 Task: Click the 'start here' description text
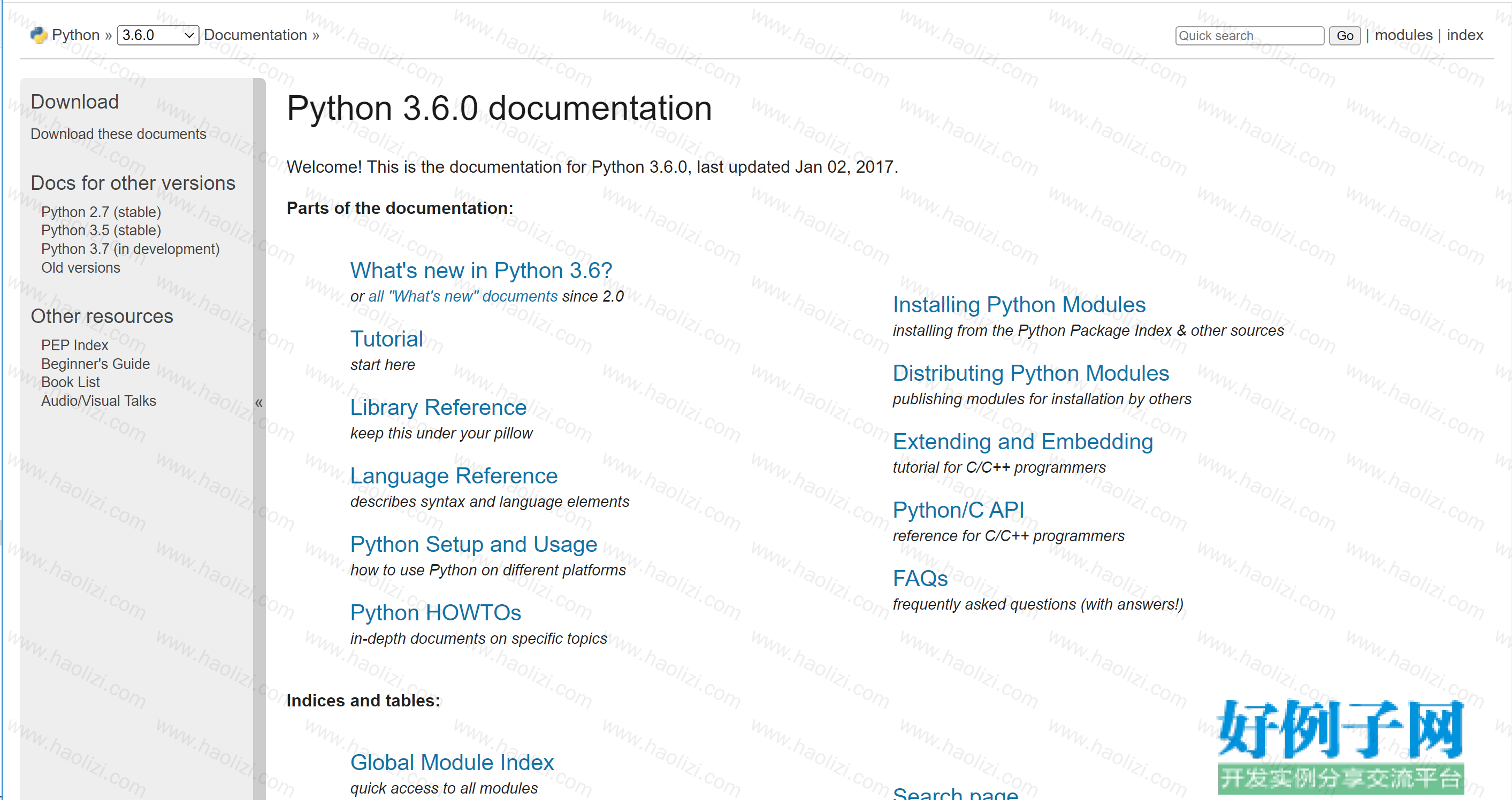pos(383,365)
